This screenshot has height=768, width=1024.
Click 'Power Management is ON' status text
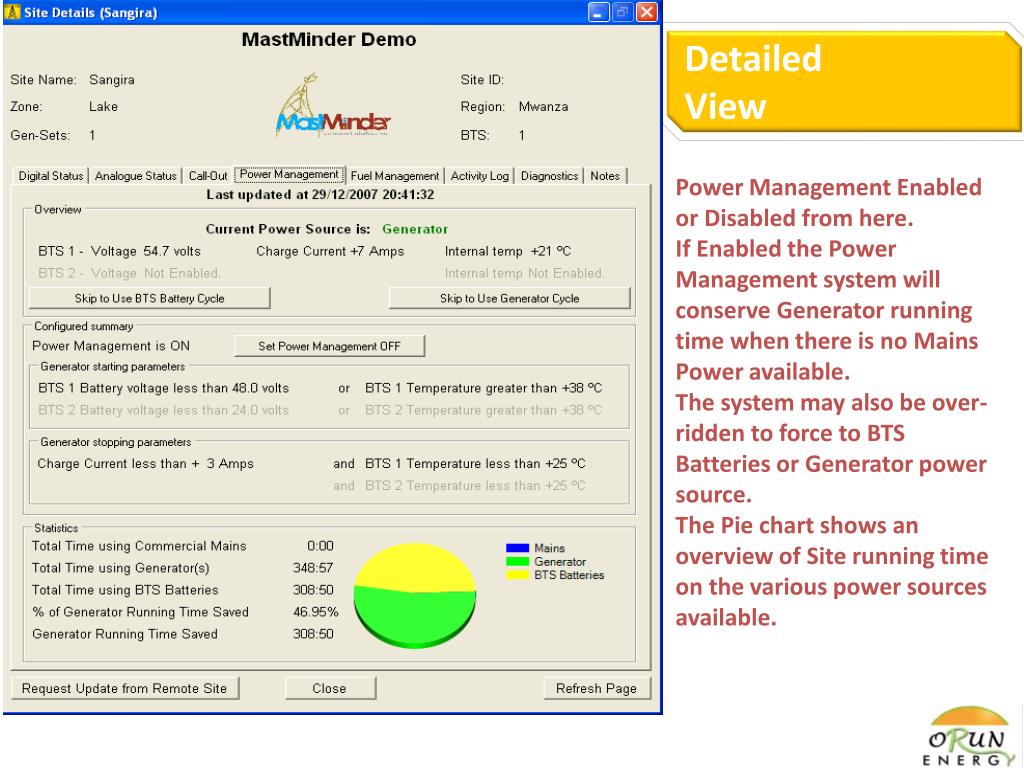tap(111, 346)
